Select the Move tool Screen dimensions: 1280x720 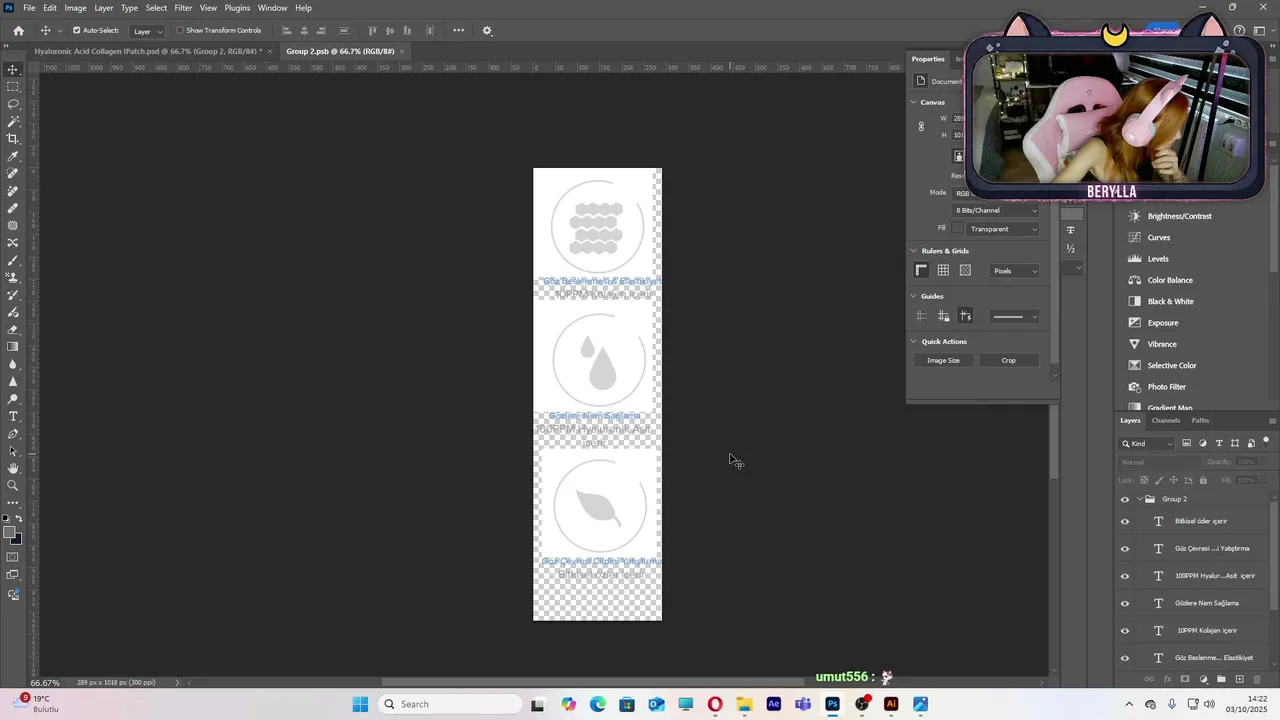coord(13,69)
